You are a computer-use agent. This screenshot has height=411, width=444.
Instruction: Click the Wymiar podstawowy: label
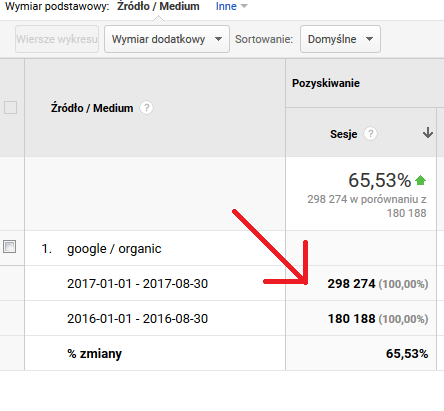[57, 6]
